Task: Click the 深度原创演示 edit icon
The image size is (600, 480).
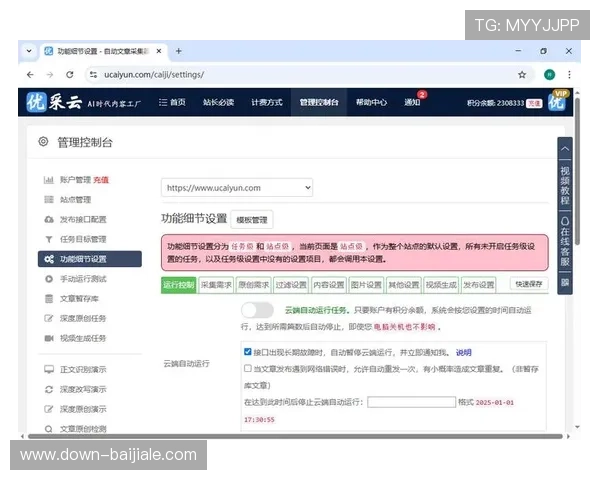Action: tap(49, 409)
